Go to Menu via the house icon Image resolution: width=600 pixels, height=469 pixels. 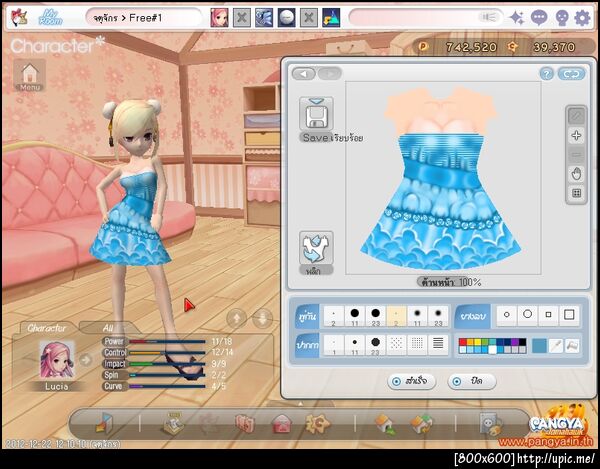(30, 75)
